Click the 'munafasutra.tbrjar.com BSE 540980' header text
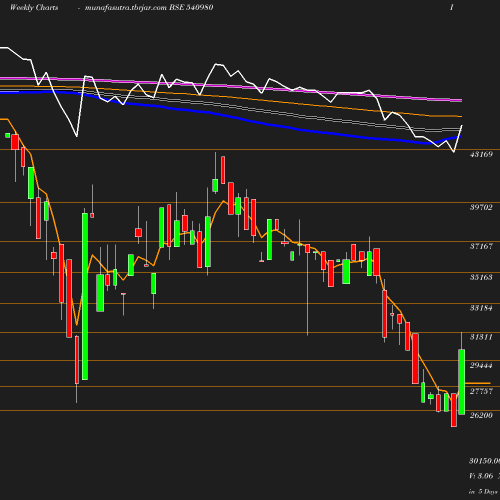The height and width of the screenshot is (500, 500). [x=149, y=8]
